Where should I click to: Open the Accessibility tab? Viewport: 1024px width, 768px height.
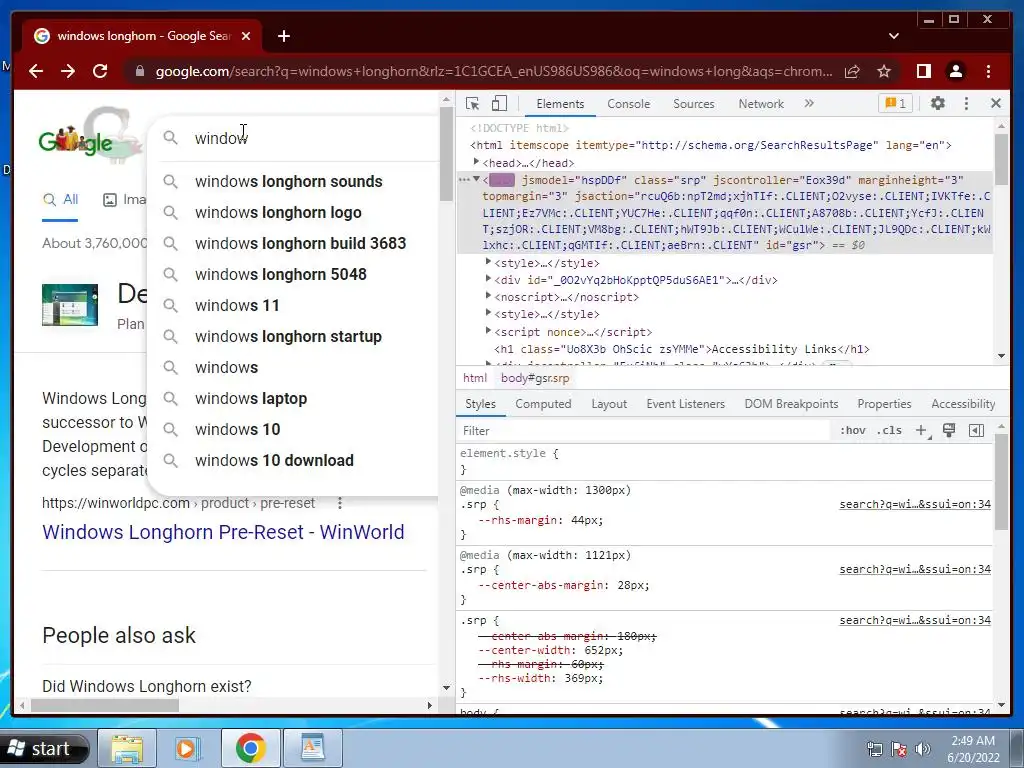coord(963,404)
